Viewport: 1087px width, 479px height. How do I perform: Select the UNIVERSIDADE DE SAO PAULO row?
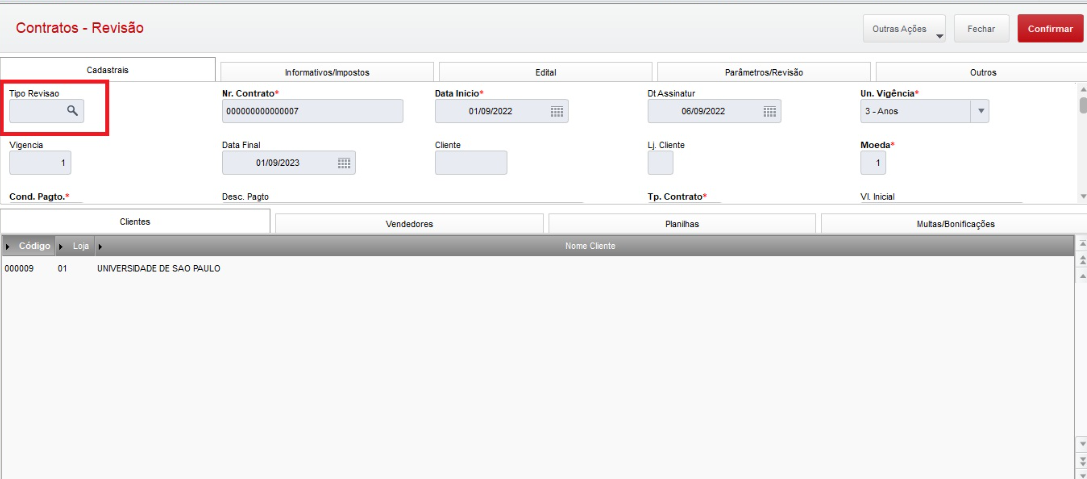(x=537, y=268)
